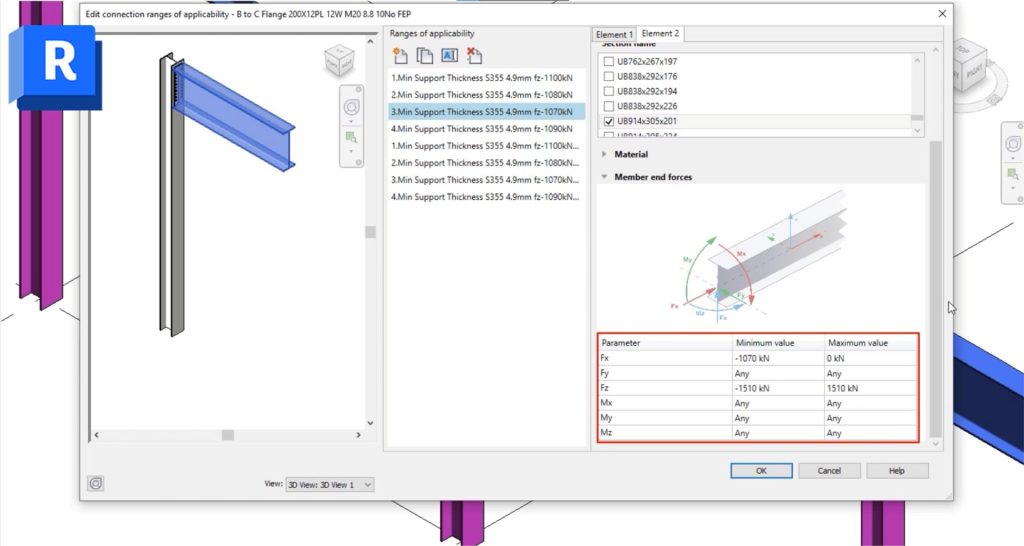The width and height of the screenshot is (1024, 546).
Task: Open the steering wheel navigation tool in preview
Action: click(351, 107)
